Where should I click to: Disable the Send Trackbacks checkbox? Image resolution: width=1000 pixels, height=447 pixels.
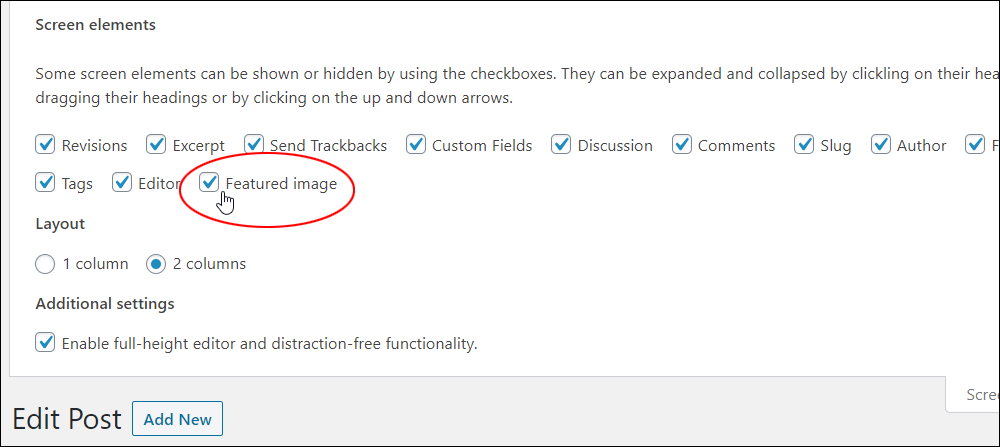tap(254, 145)
